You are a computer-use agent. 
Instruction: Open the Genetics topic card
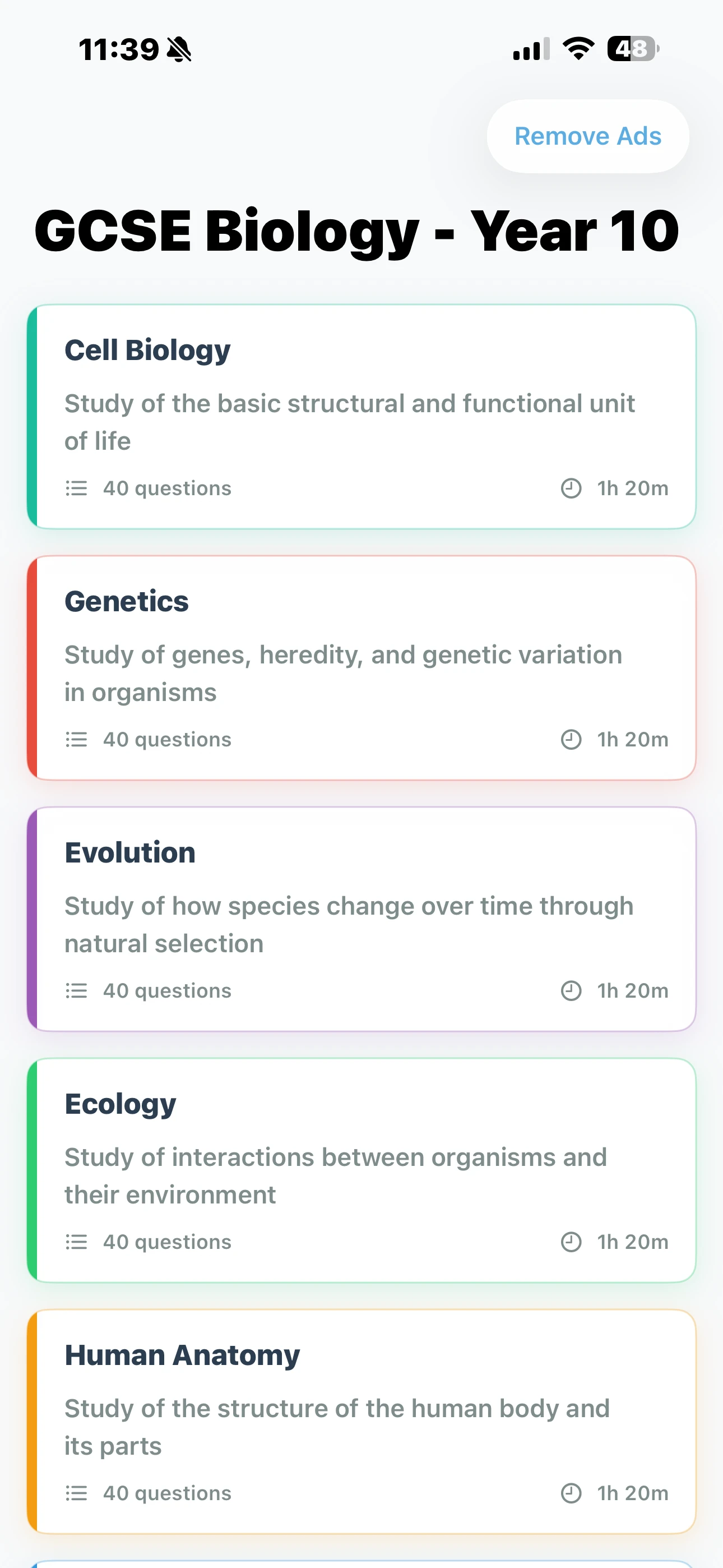(361, 668)
